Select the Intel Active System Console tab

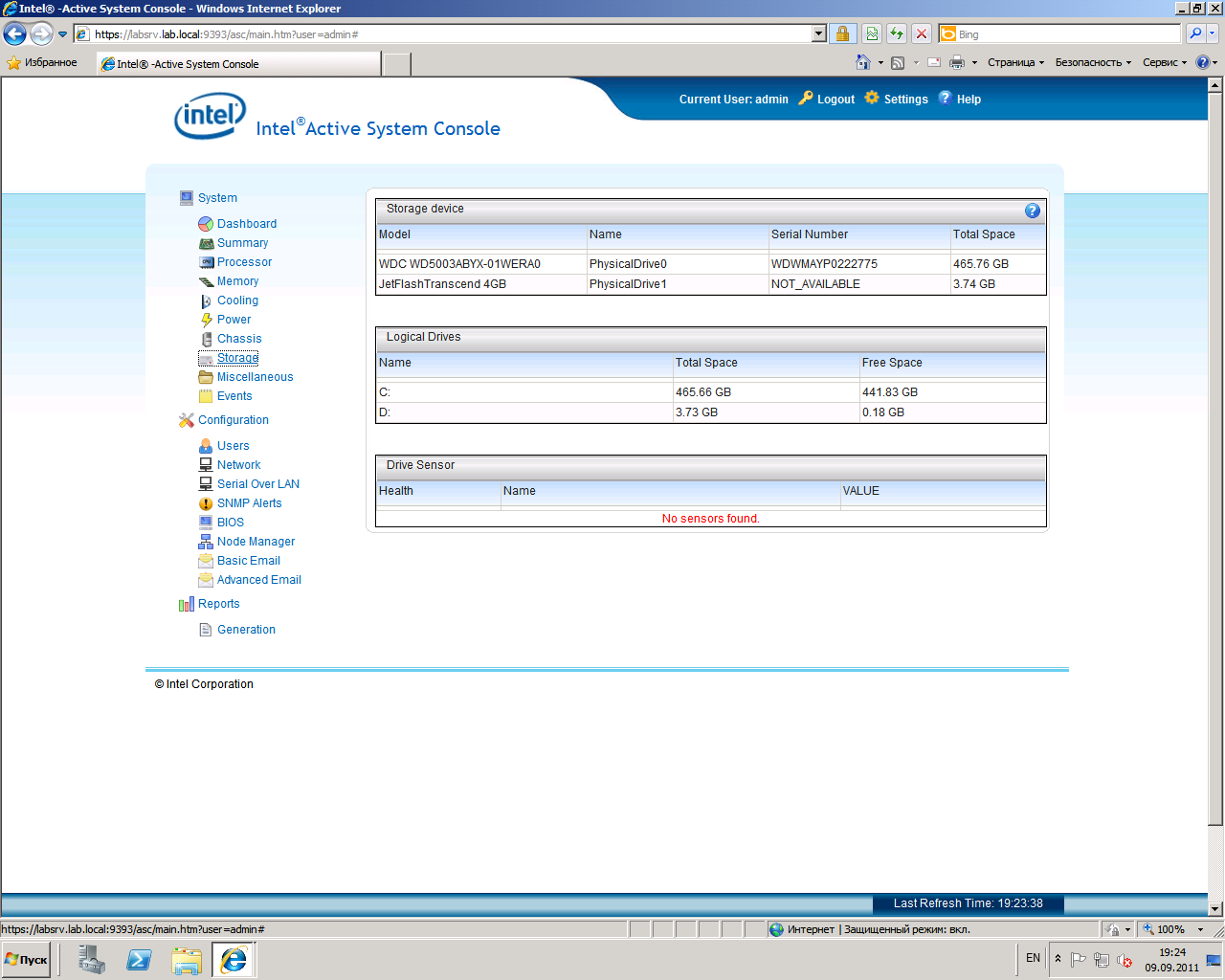239,64
